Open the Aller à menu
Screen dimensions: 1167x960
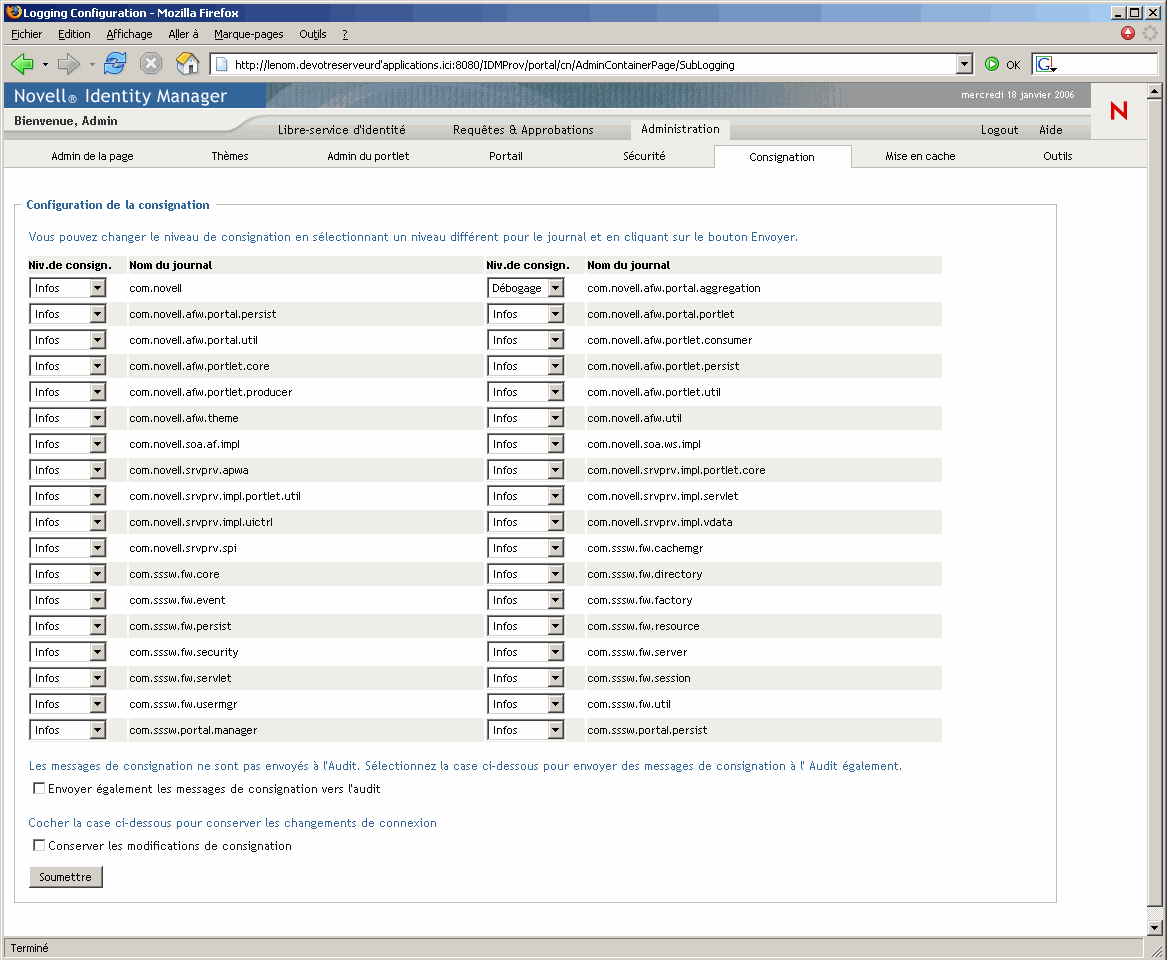click(183, 34)
